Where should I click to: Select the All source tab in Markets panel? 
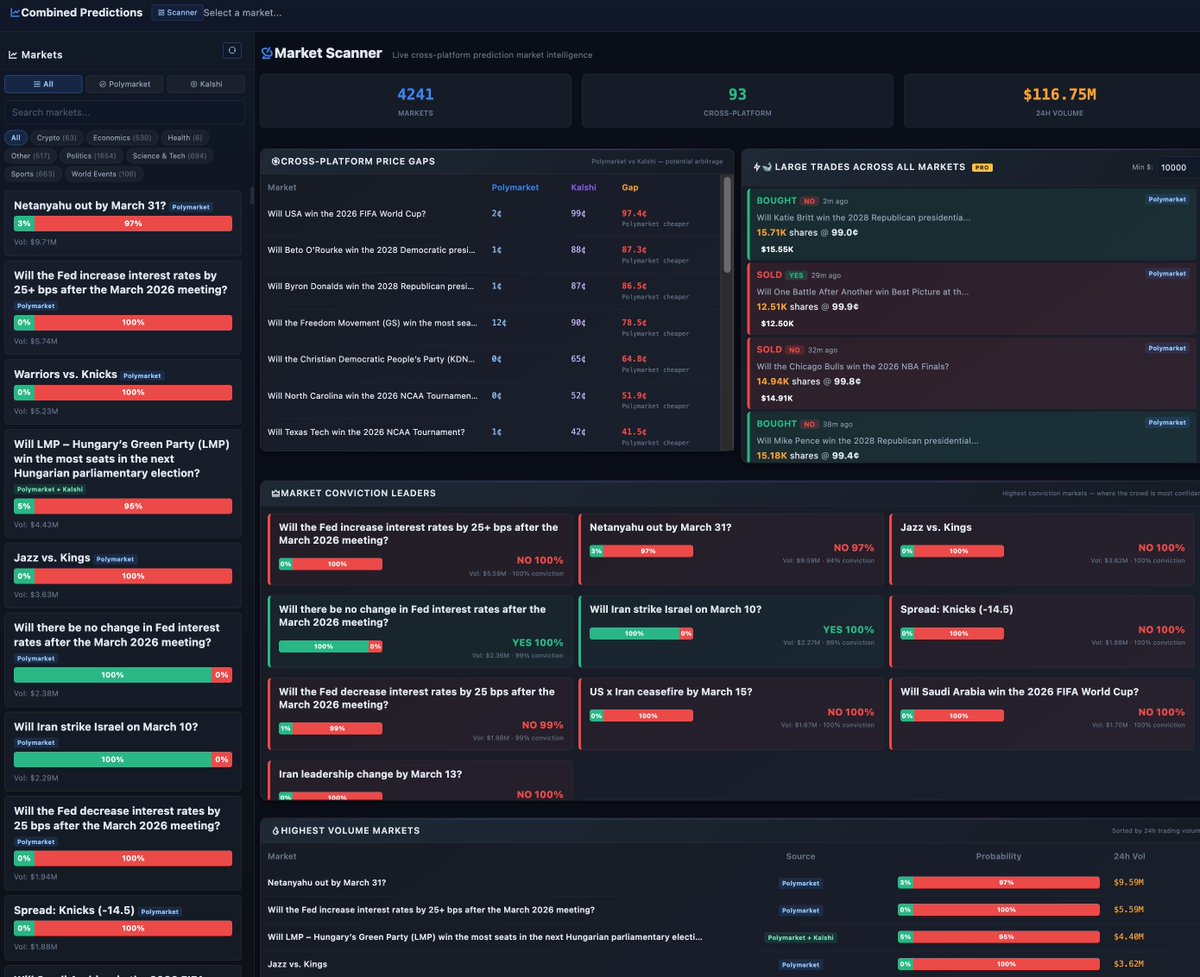point(42,84)
